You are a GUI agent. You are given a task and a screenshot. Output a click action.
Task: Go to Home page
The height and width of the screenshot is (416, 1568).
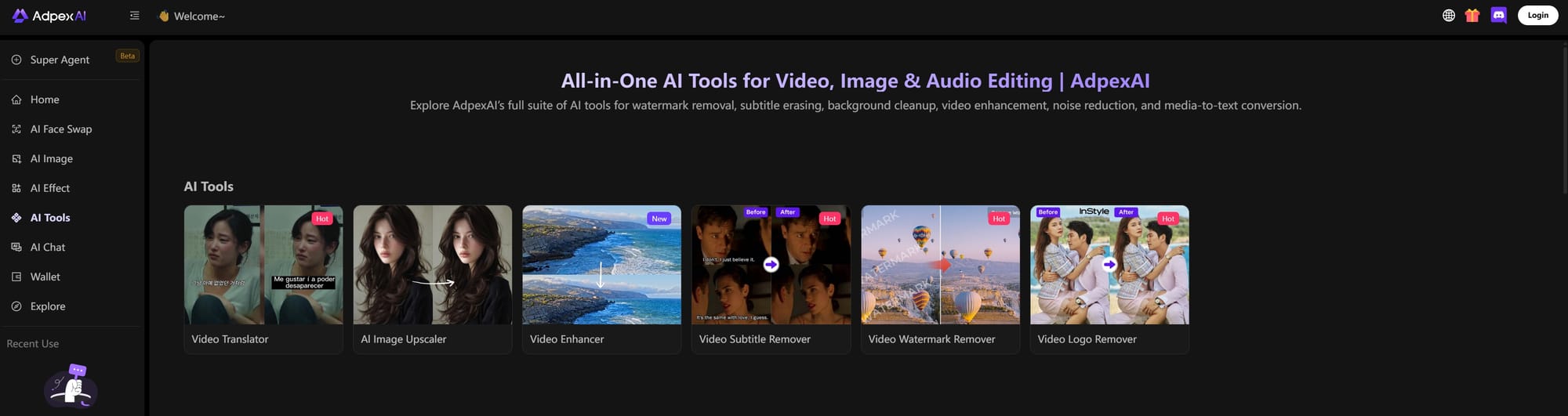pos(45,99)
